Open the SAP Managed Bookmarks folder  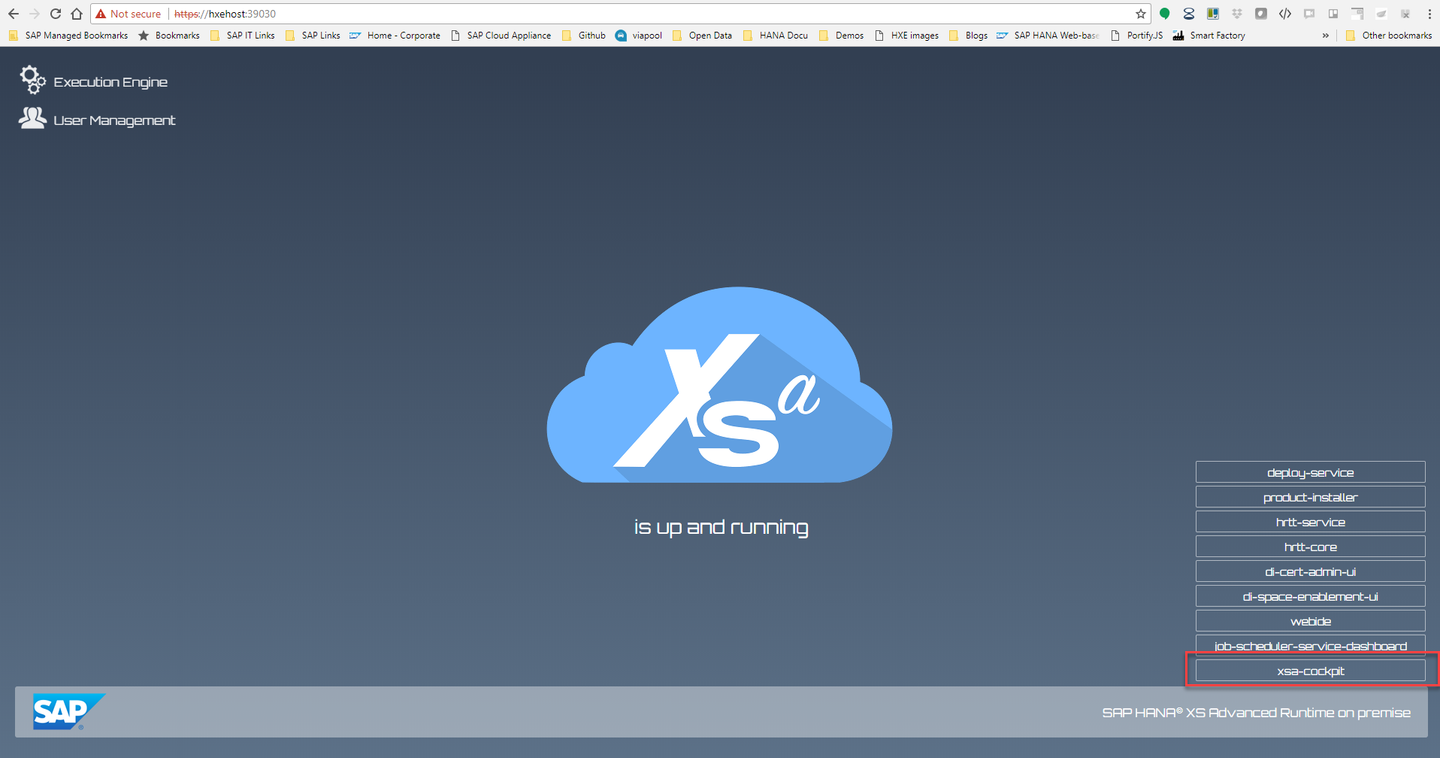[x=68, y=35]
